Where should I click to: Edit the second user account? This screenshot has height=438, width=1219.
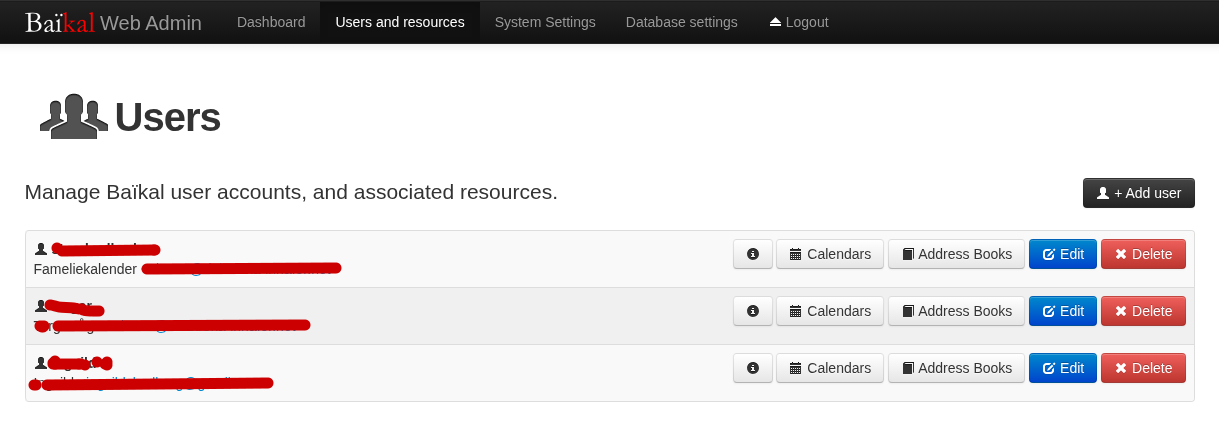tap(1062, 311)
